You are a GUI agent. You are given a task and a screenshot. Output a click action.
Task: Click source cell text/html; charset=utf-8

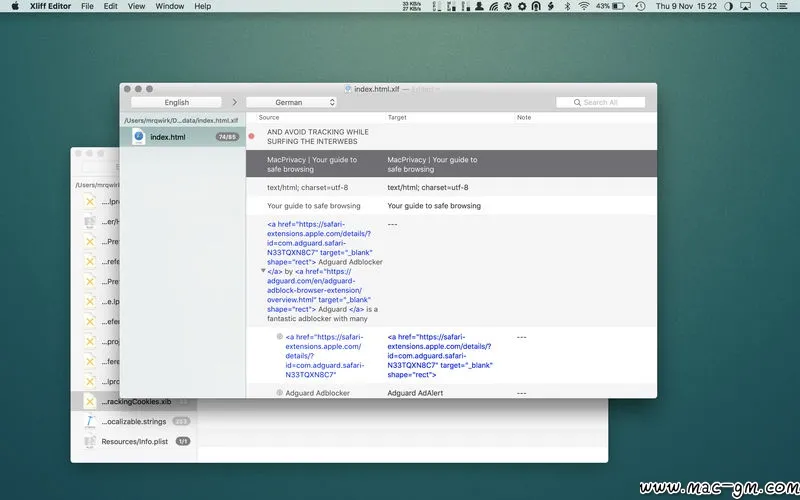click(x=307, y=187)
